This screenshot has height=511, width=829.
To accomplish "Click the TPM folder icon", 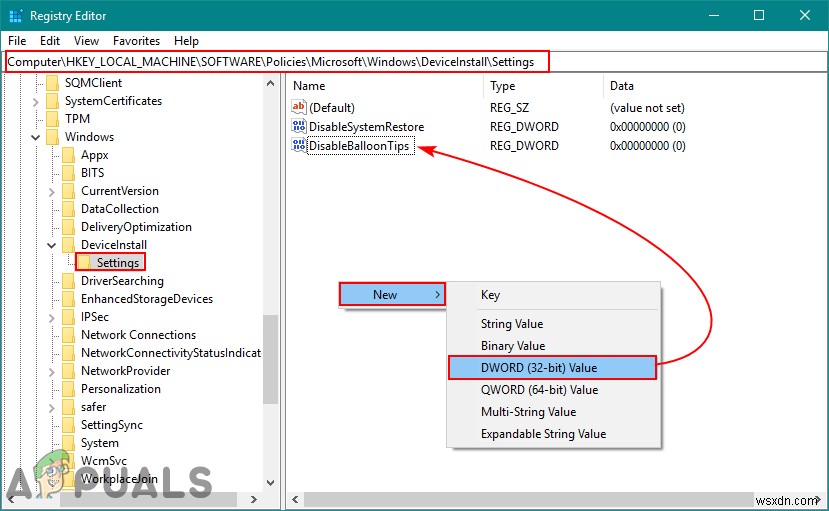I will (52, 119).
